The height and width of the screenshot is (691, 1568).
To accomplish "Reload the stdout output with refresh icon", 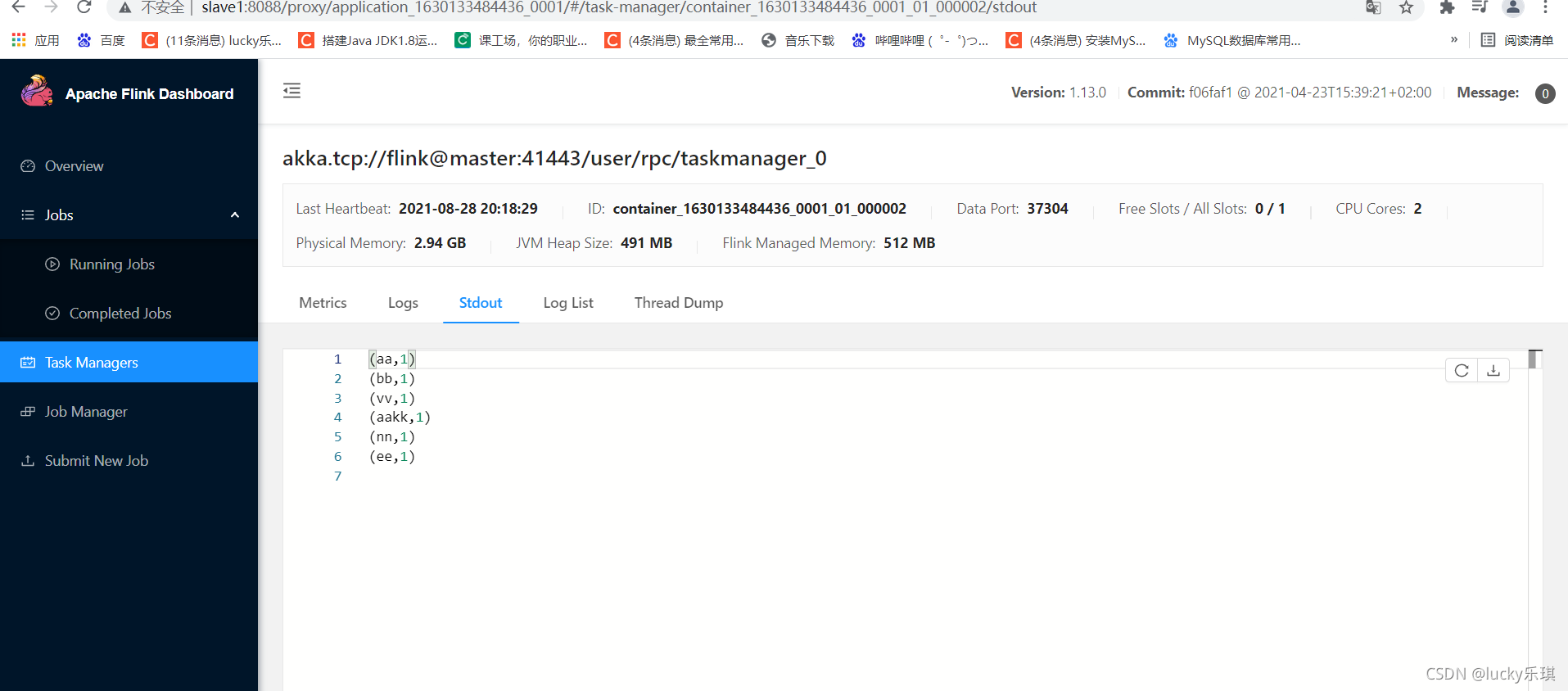I will [1462, 371].
